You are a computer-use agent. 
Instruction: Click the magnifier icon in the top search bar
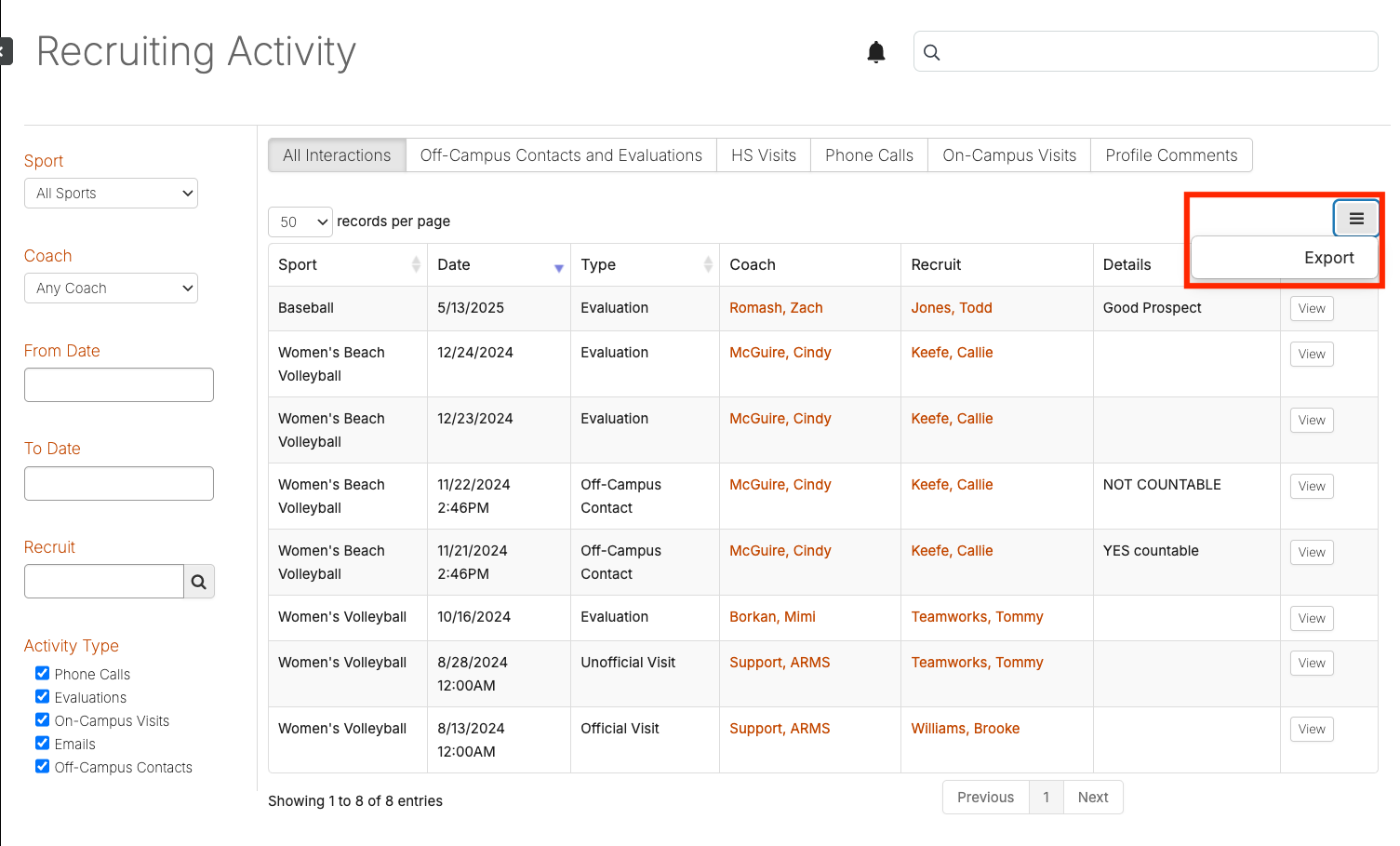coord(932,52)
